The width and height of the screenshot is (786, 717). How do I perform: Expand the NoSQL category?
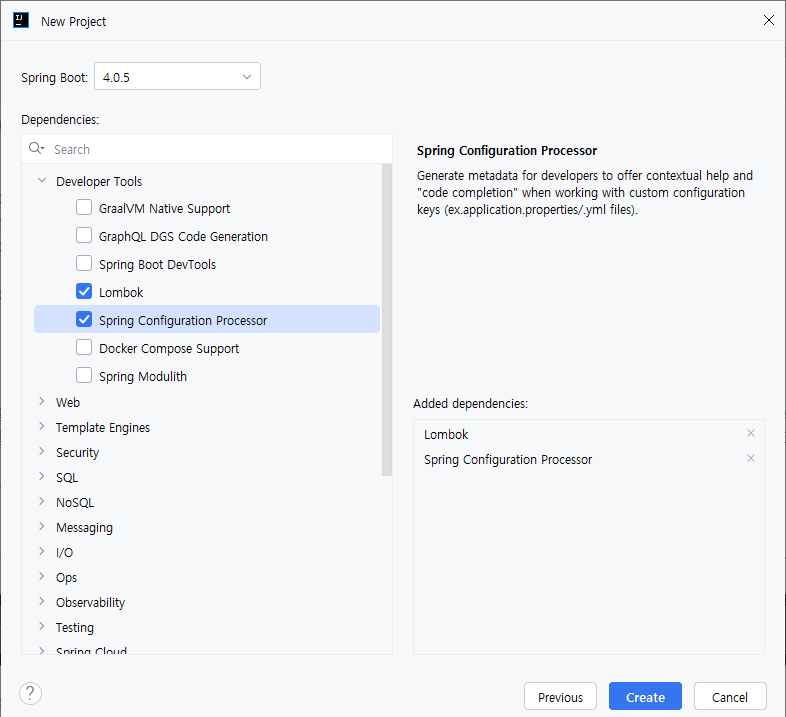pyautogui.click(x=42, y=502)
